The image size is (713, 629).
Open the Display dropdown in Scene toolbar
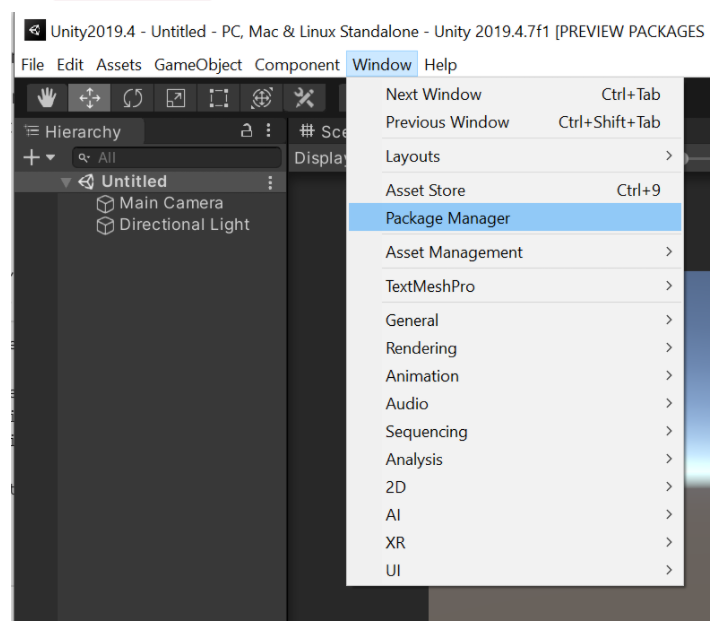point(319,158)
